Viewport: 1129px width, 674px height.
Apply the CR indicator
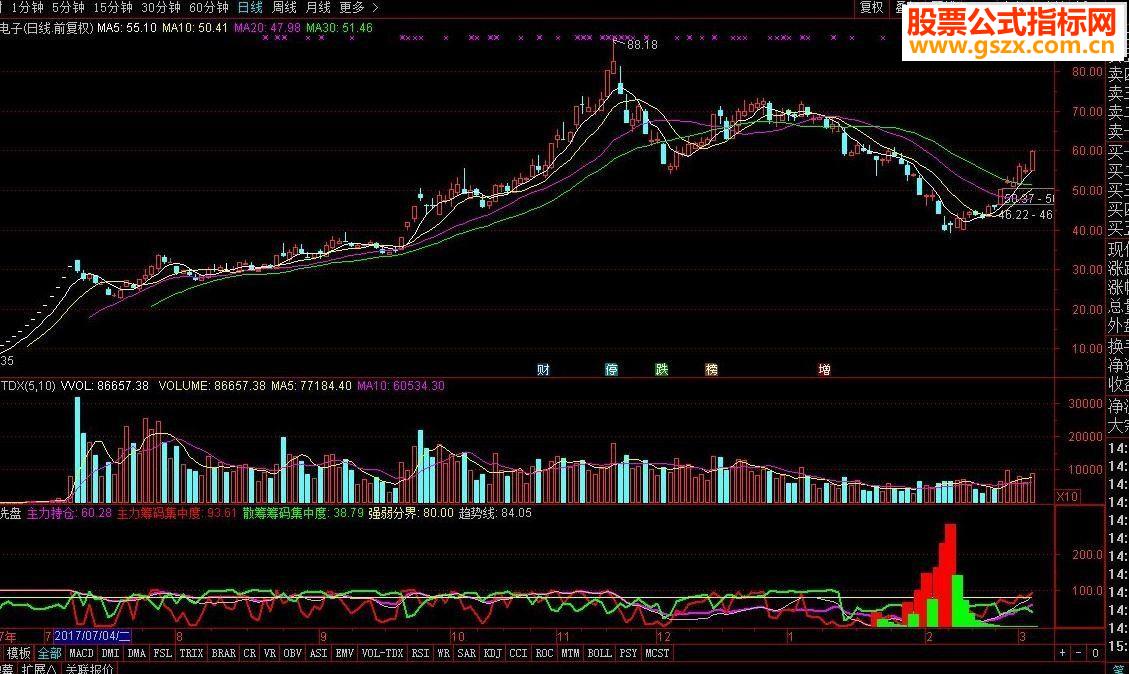tap(249, 653)
